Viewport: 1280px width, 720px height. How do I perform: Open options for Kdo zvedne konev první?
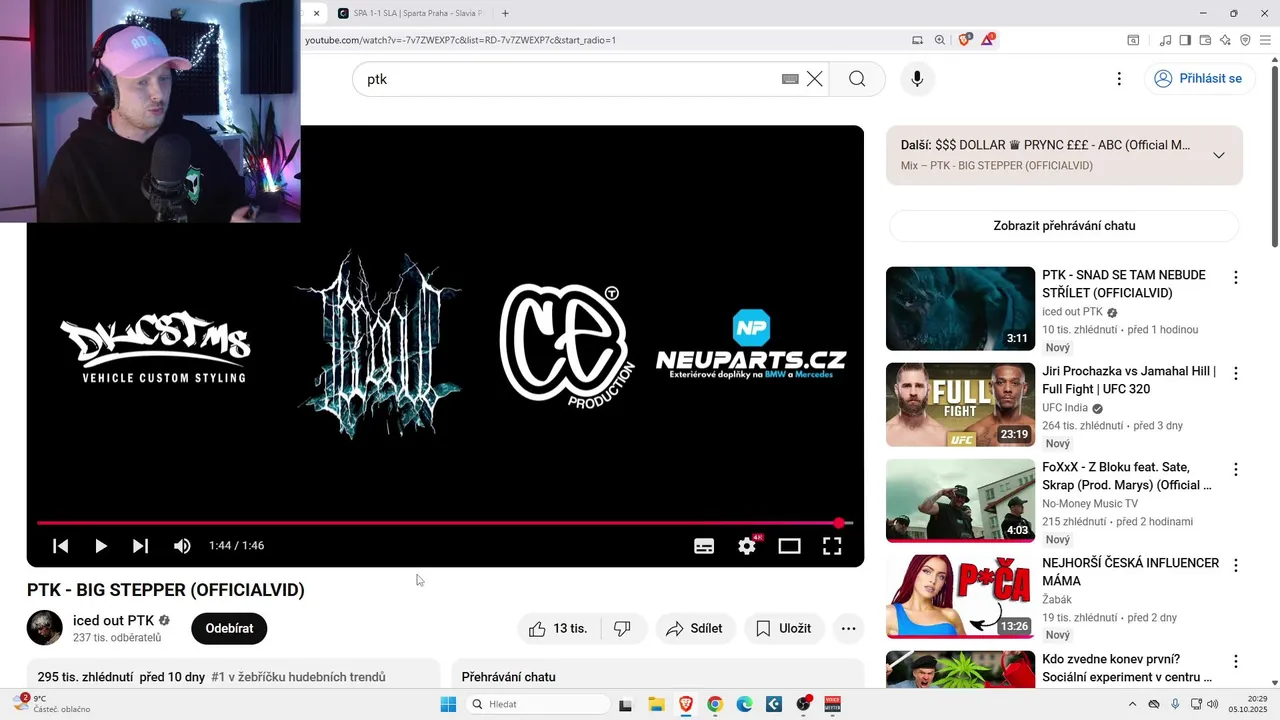1236,661
